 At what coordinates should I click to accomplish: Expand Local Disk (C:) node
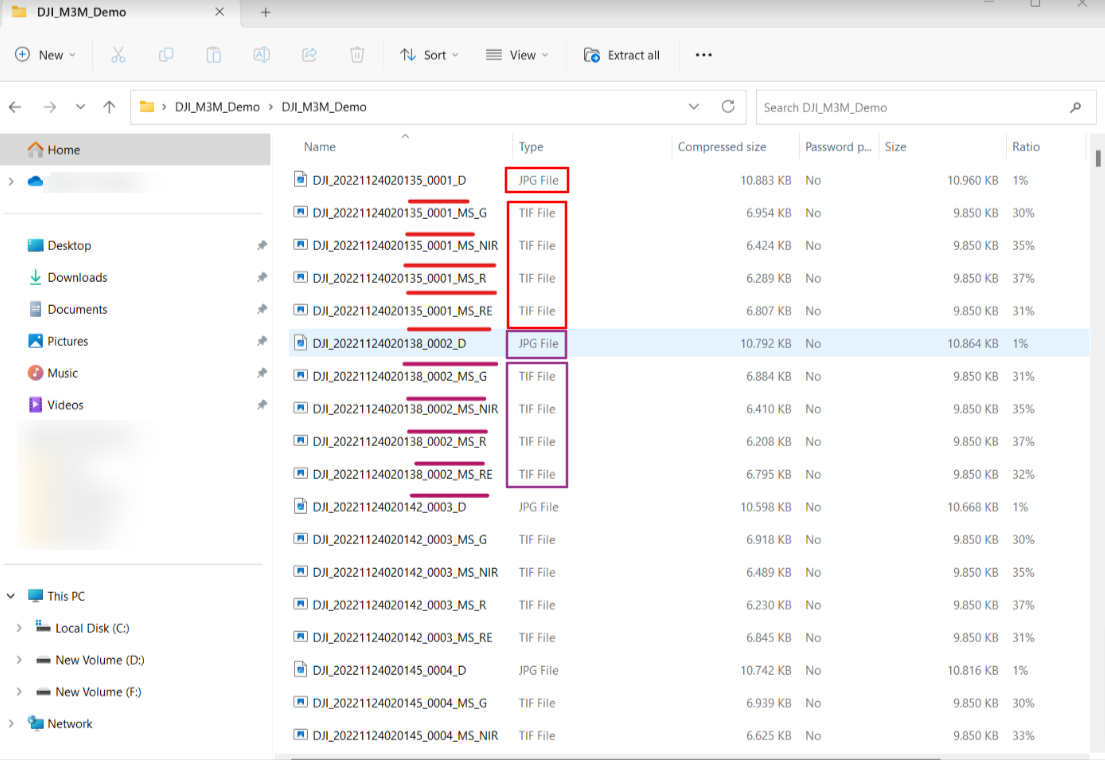[x=19, y=627]
